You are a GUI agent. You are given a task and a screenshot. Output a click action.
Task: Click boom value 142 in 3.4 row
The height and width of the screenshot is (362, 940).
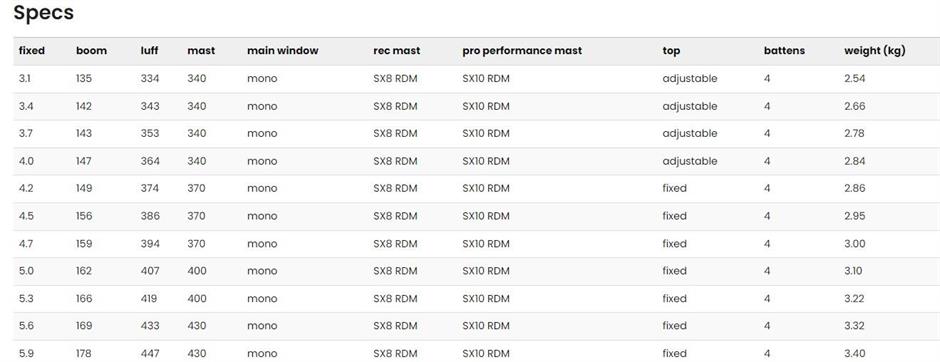[x=84, y=106]
